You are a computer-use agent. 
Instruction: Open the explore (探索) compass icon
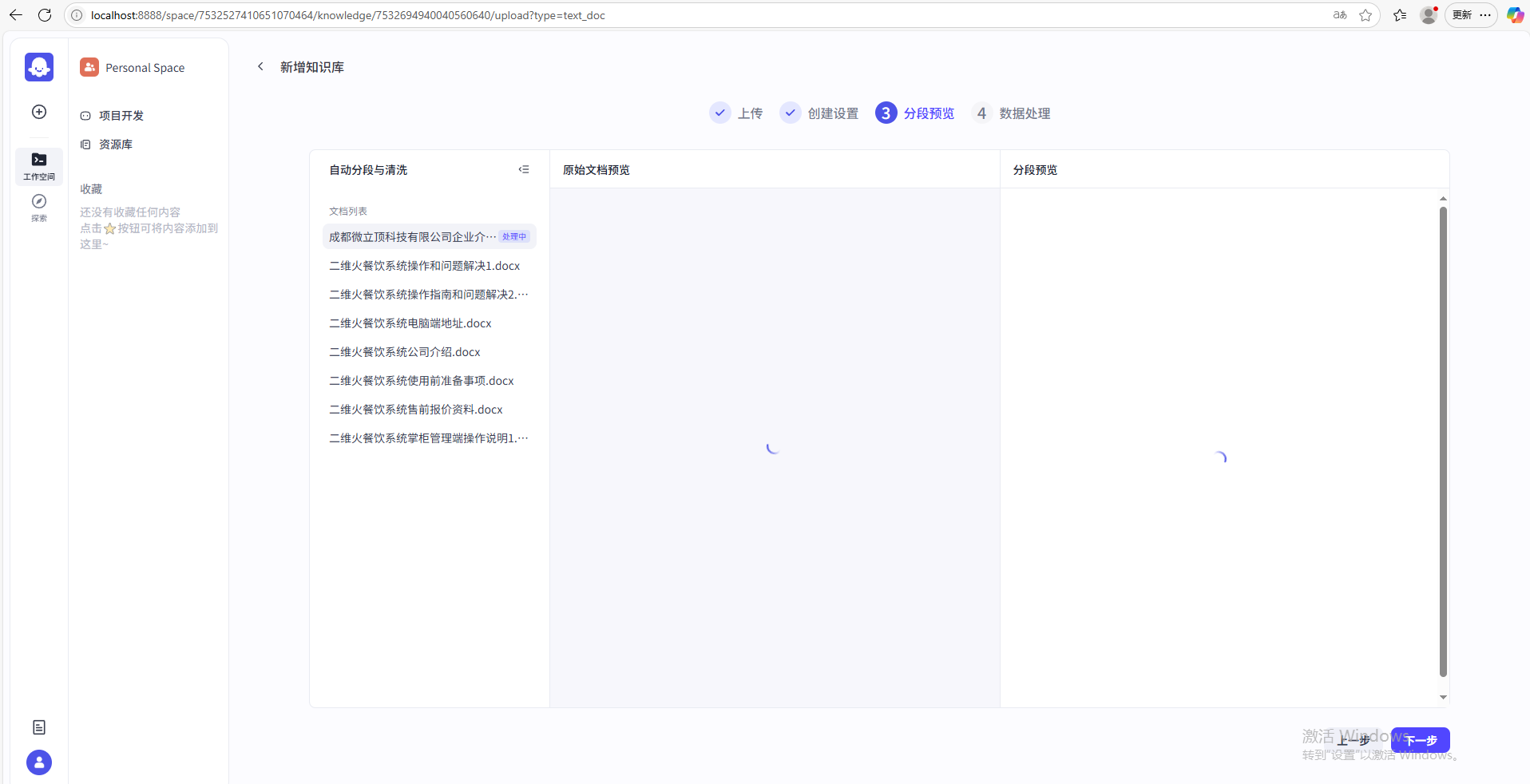tap(39, 206)
